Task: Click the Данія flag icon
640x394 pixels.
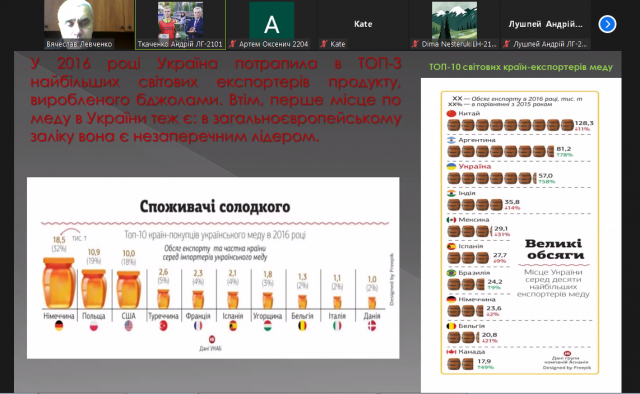Action: tap(372, 326)
